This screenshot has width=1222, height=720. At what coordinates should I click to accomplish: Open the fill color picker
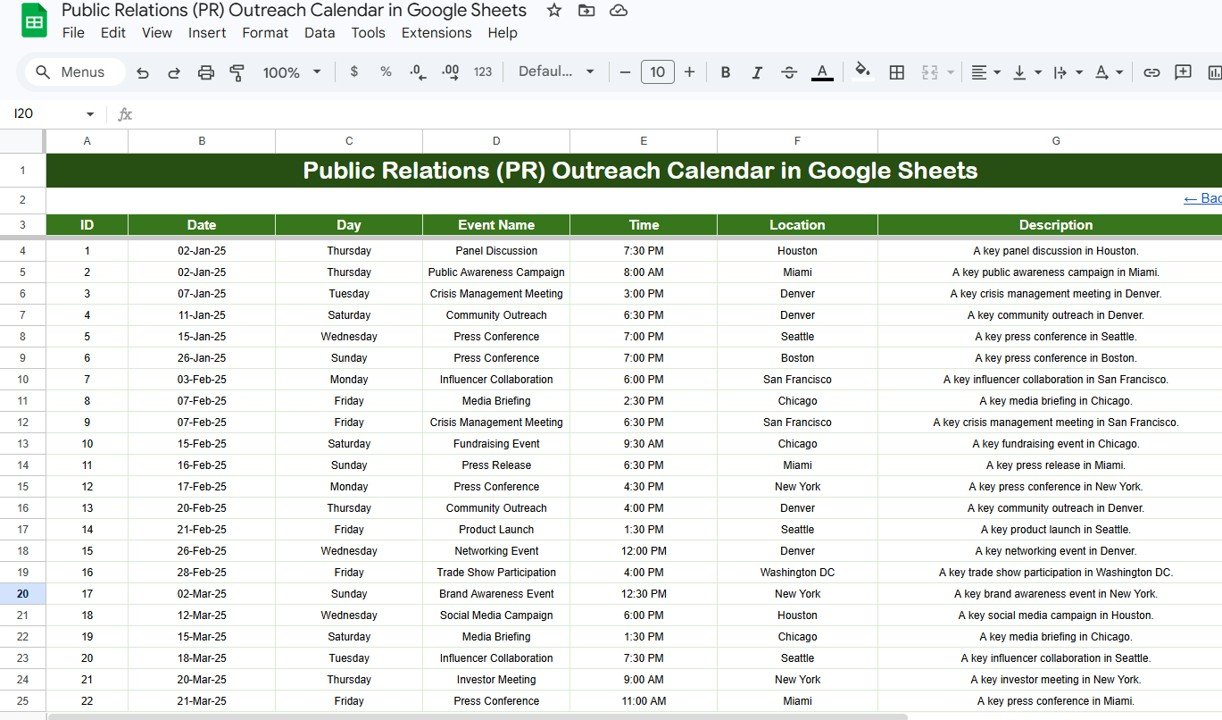coord(862,72)
